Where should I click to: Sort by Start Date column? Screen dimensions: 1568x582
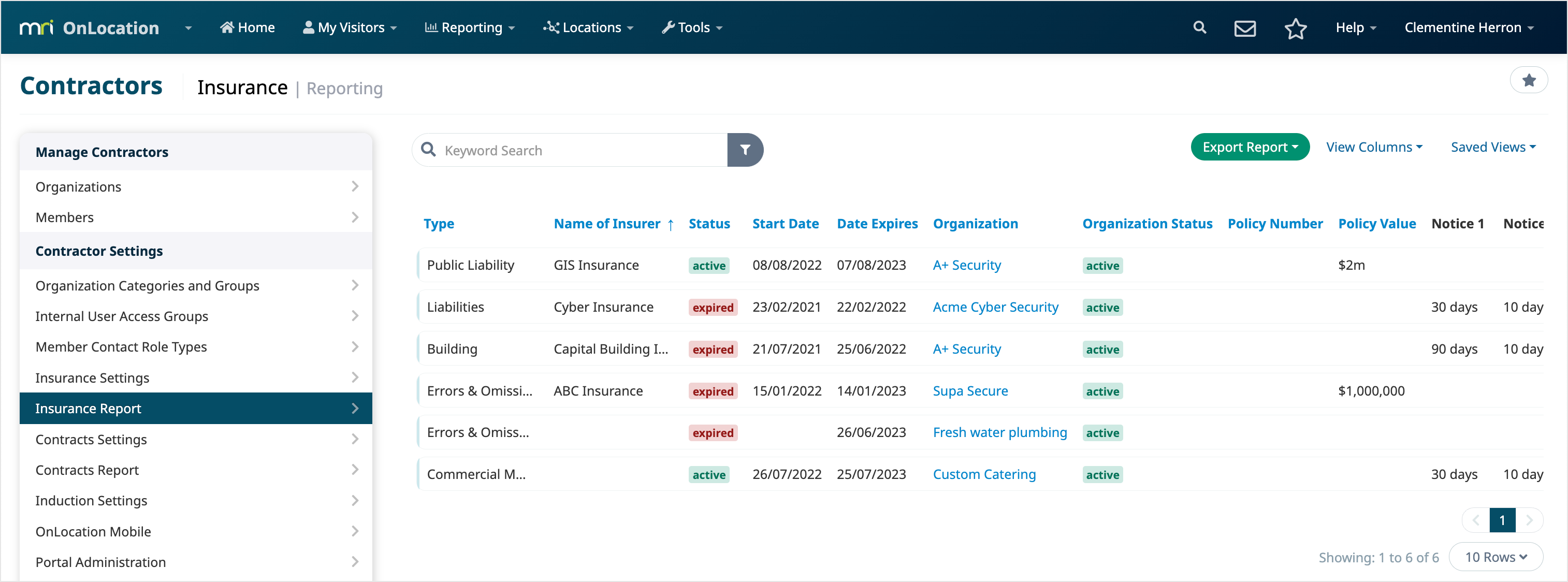click(x=785, y=223)
